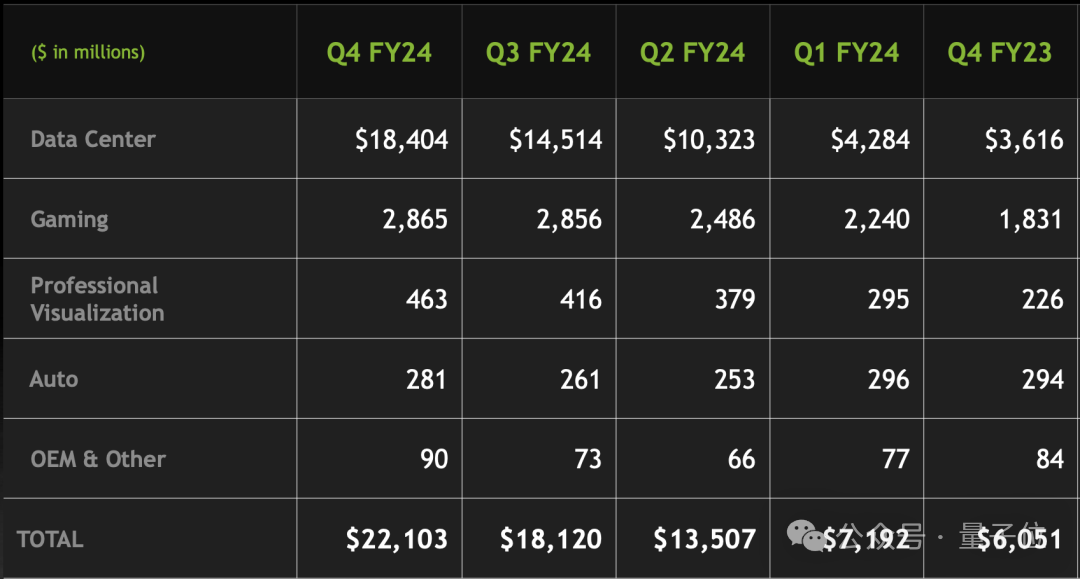Viewport: 1080px width, 579px height.
Task: Click the WeChat logo watermark icon
Action: (x=805, y=536)
